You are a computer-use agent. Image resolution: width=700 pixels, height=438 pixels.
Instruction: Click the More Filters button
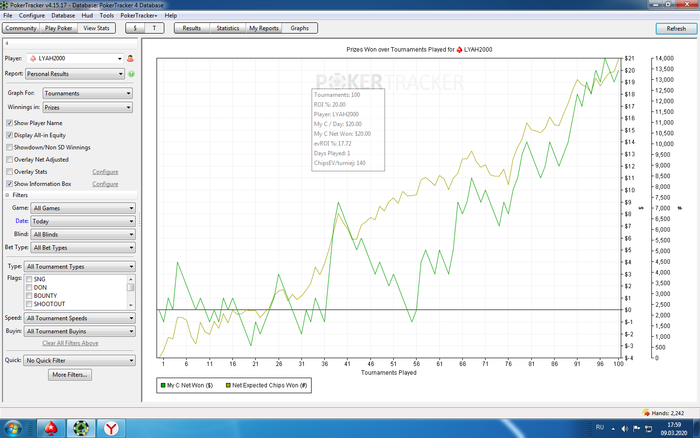tap(70, 375)
